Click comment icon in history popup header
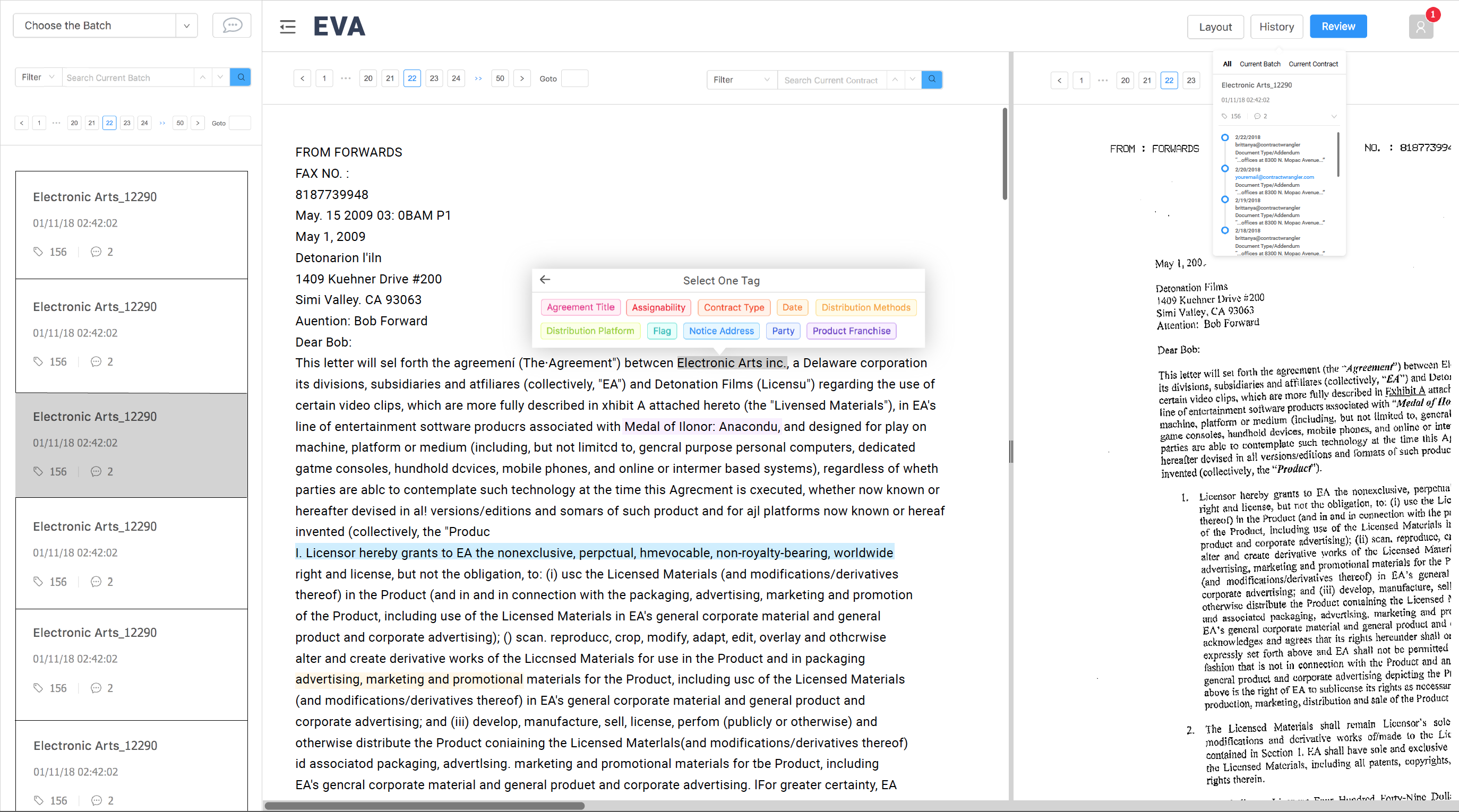 click(x=1257, y=116)
